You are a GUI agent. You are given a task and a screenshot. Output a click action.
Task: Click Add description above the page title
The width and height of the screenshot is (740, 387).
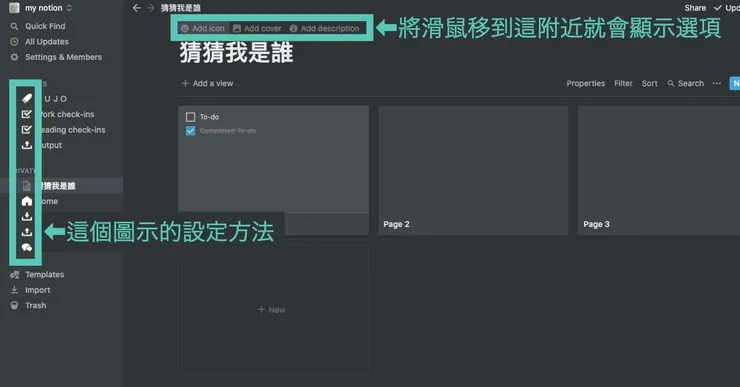(x=325, y=28)
